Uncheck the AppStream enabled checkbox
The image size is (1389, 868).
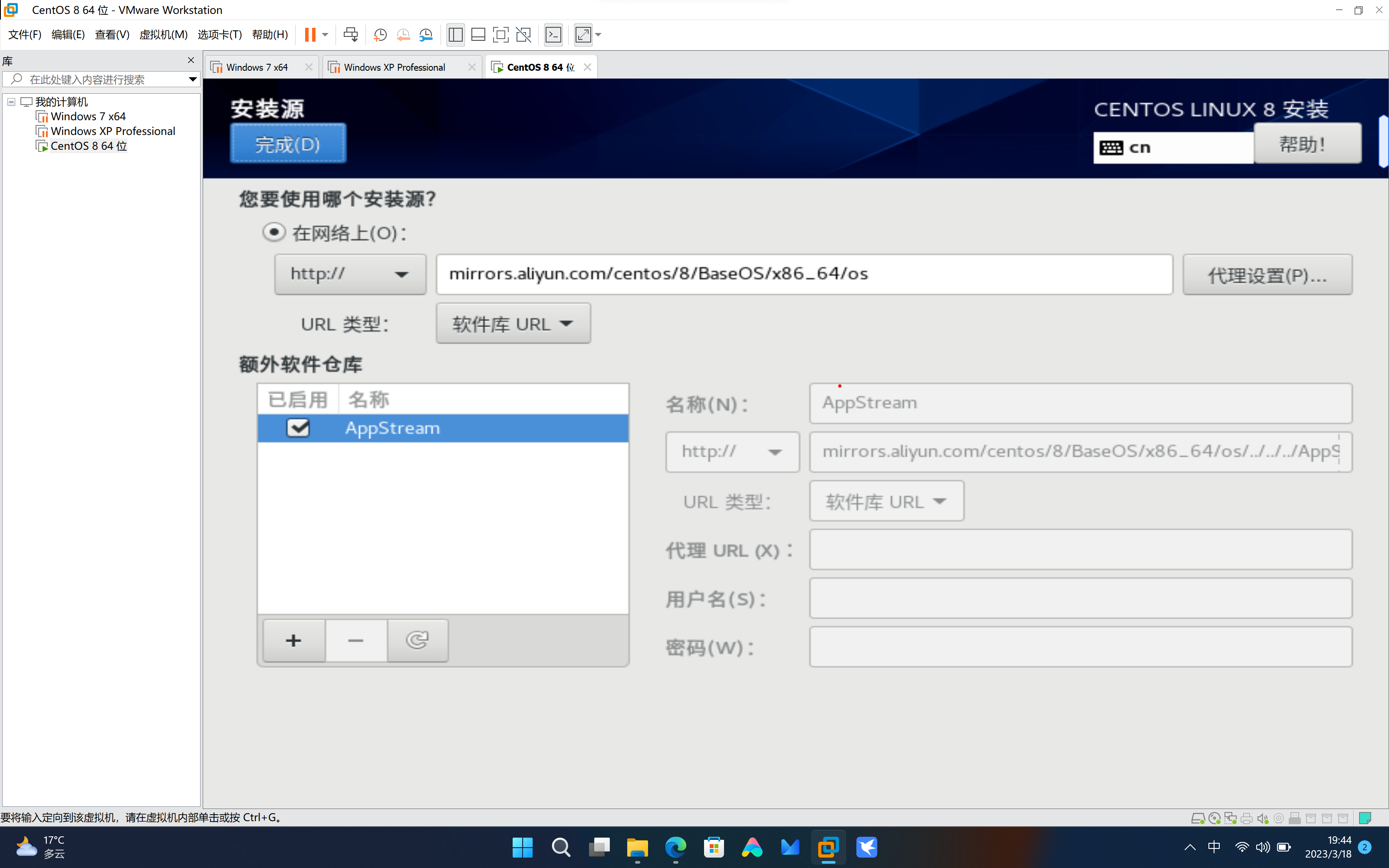pyautogui.click(x=298, y=428)
